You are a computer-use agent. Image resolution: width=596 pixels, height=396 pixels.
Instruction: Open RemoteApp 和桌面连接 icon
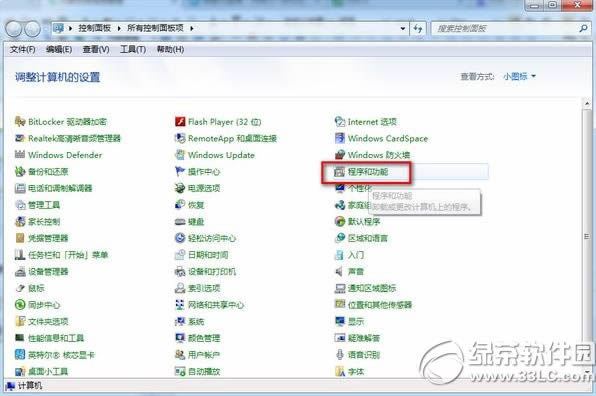[180, 138]
